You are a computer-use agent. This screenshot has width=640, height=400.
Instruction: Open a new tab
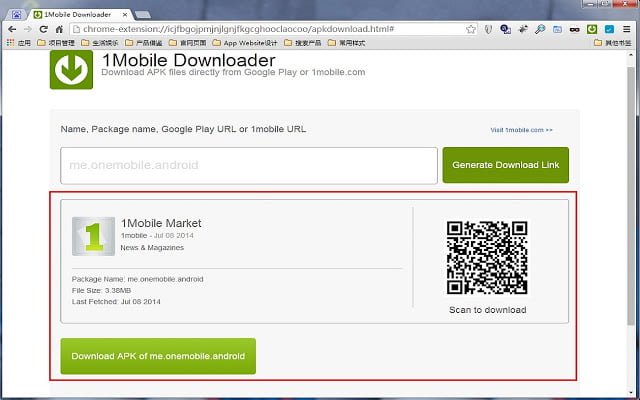(142, 15)
